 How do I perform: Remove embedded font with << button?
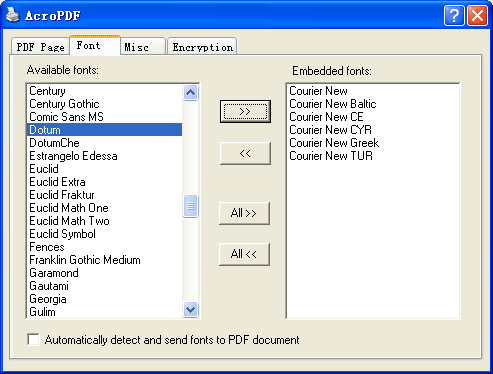tap(245, 153)
